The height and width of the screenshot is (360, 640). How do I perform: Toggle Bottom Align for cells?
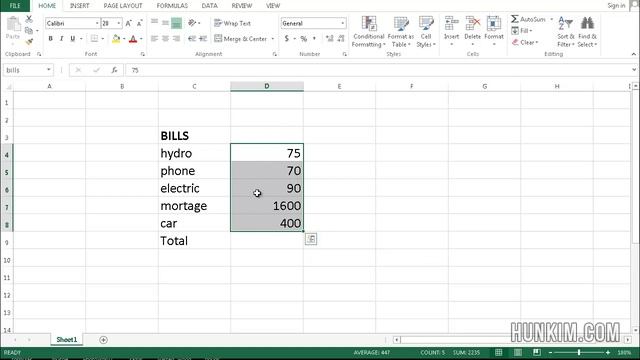[x=176, y=23]
